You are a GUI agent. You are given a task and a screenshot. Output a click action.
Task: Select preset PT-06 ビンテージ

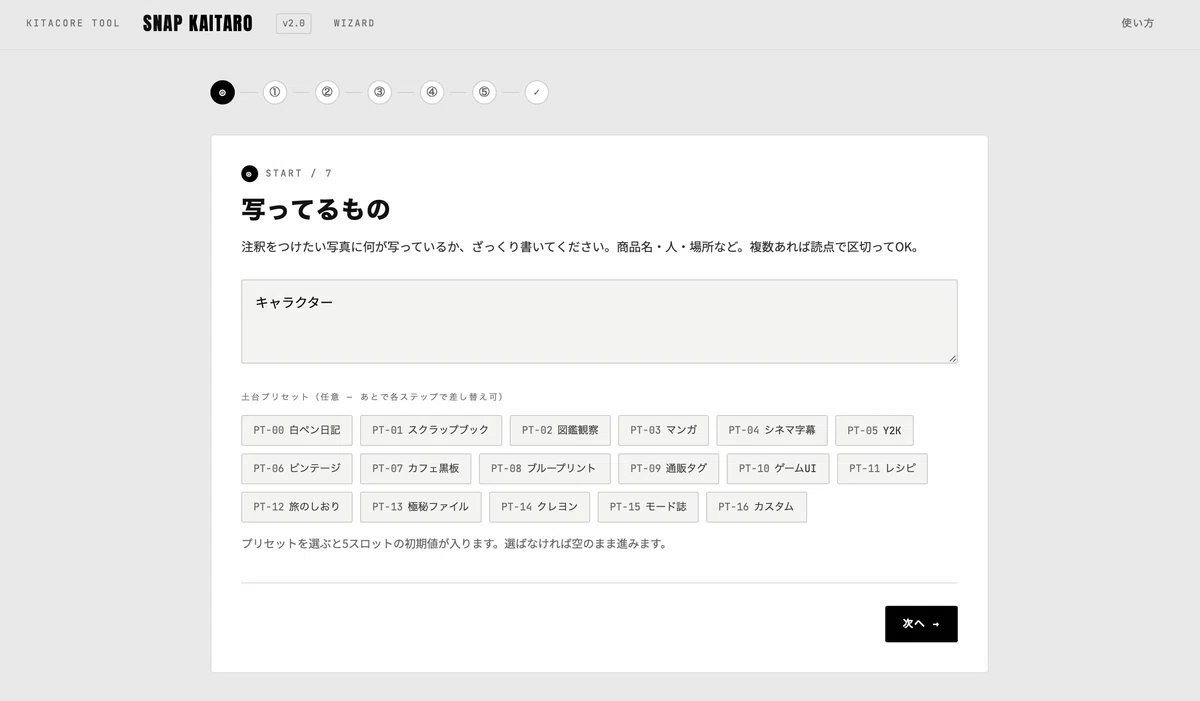point(297,469)
